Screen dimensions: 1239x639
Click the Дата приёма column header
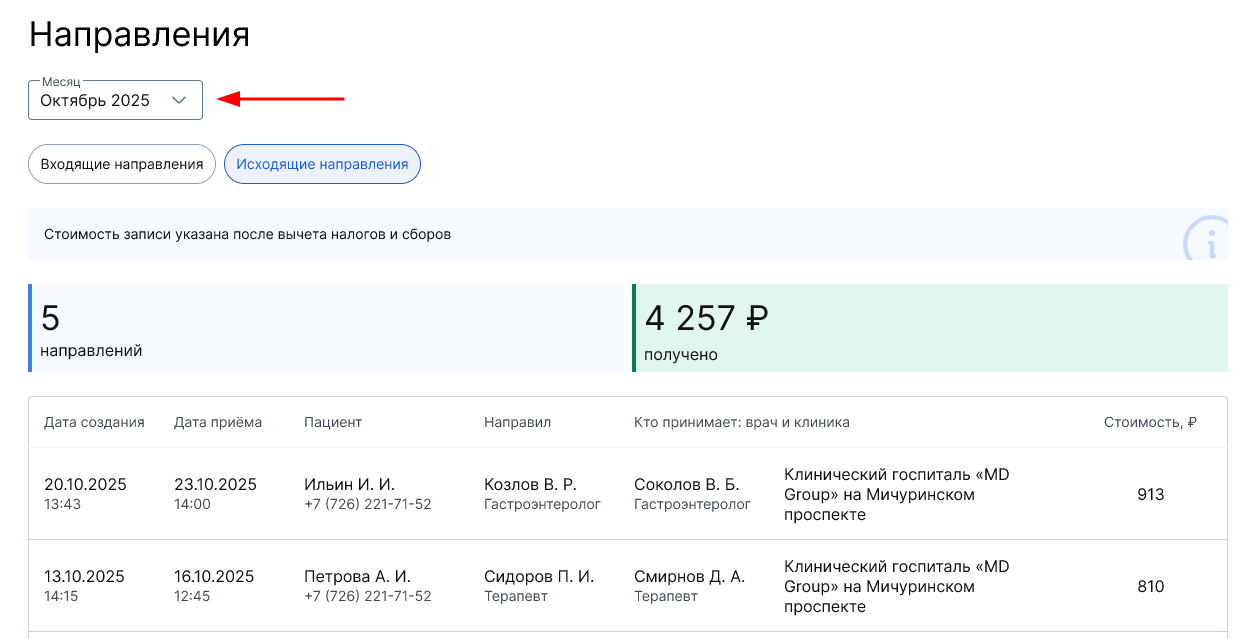click(218, 422)
